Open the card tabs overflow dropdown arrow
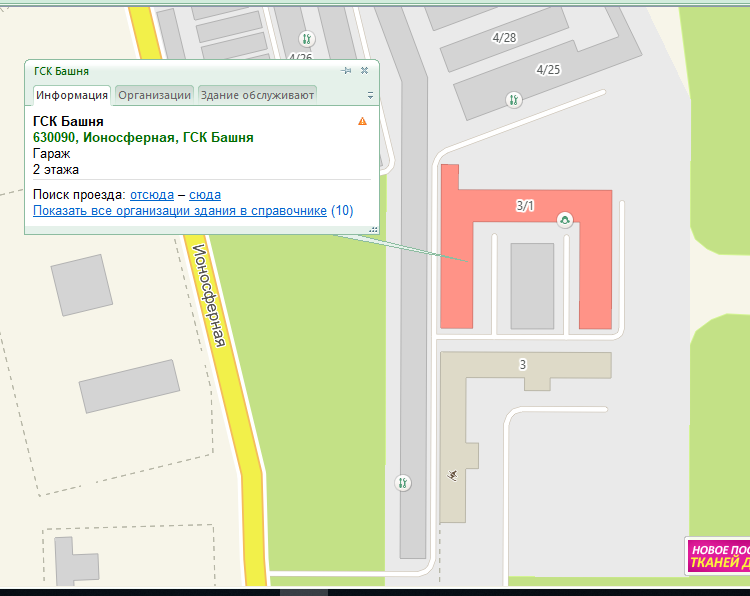This screenshot has width=750, height=596. tap(370, 96)
